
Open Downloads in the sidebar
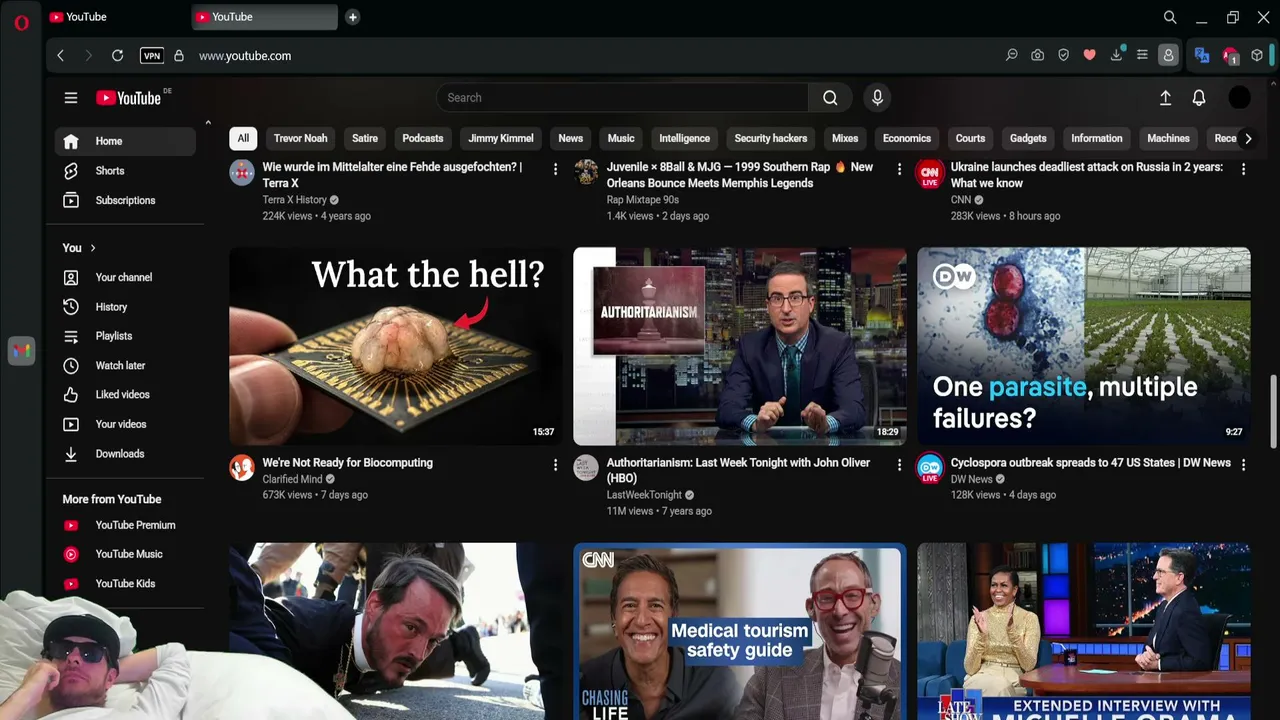(x=125, y=454)
